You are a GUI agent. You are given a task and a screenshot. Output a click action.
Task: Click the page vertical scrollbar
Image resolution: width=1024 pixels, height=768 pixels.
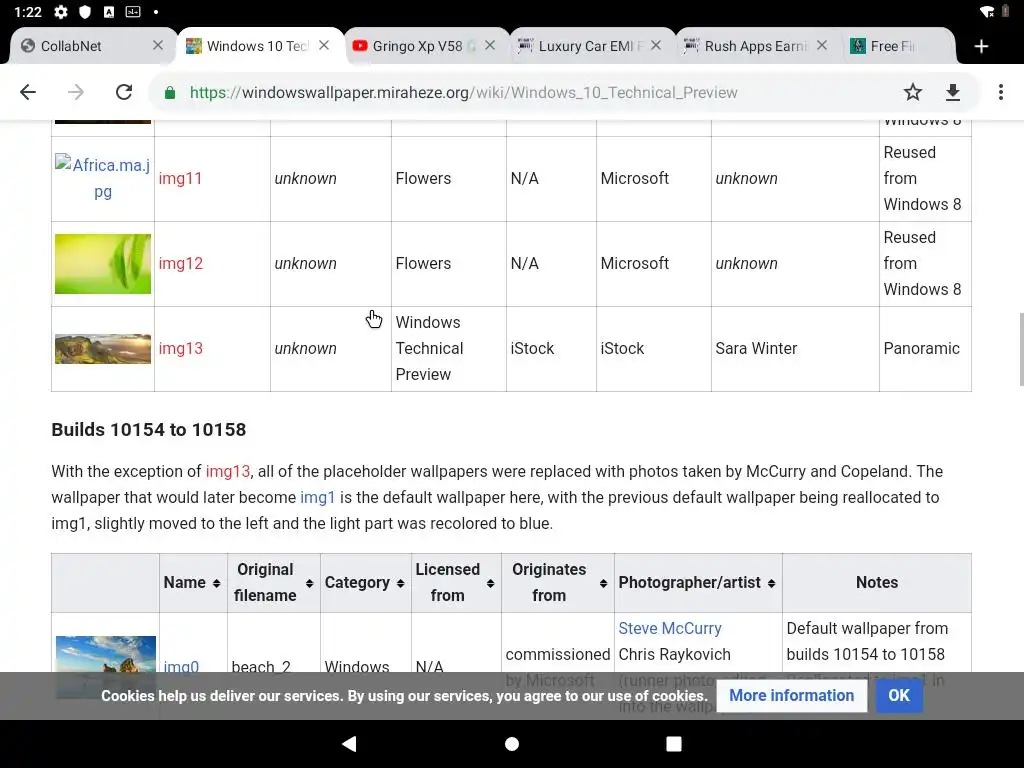[x=1021, y=349]
